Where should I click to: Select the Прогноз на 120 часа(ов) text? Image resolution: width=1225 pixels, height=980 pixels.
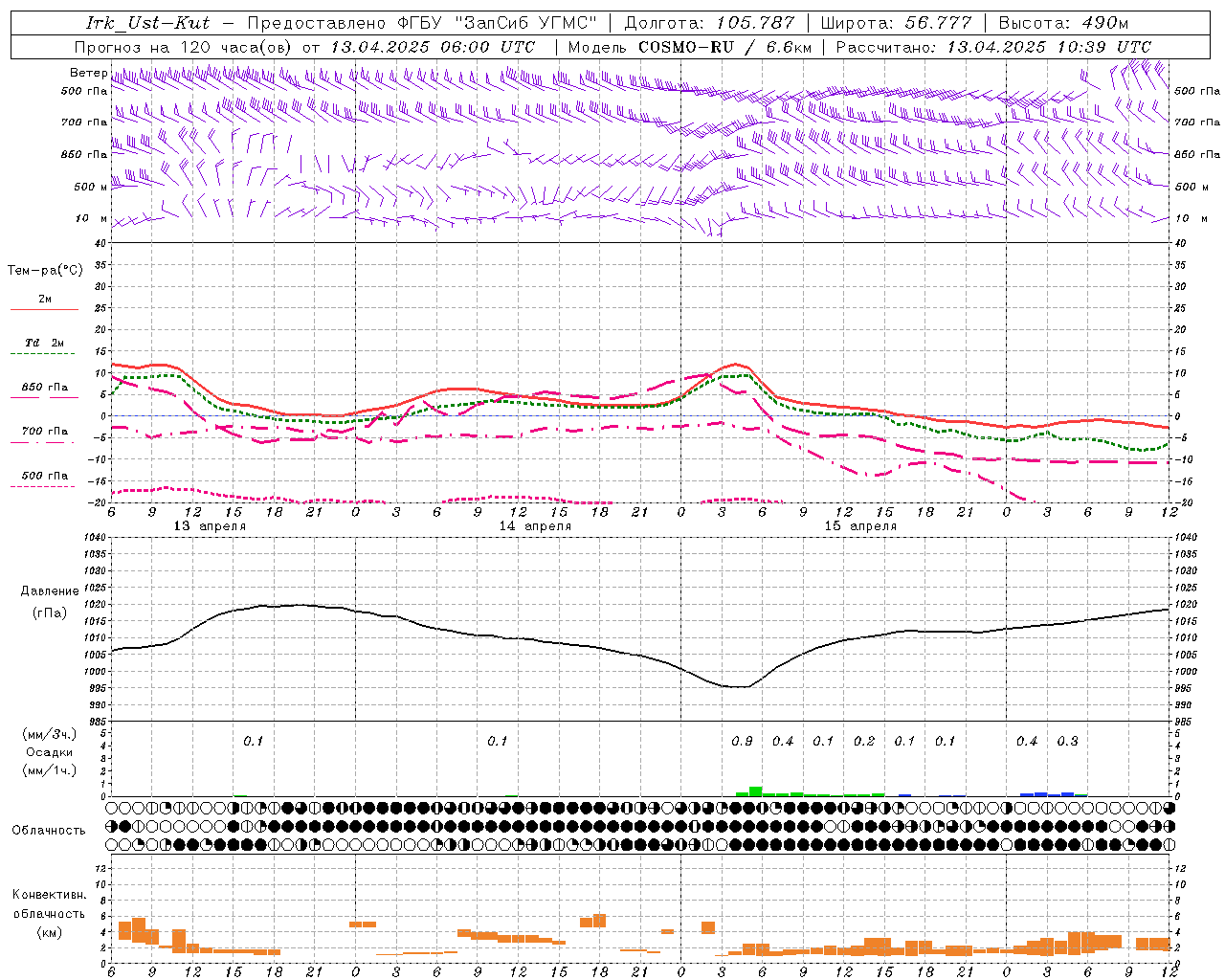pyautogui.click(x=185, y=47)
